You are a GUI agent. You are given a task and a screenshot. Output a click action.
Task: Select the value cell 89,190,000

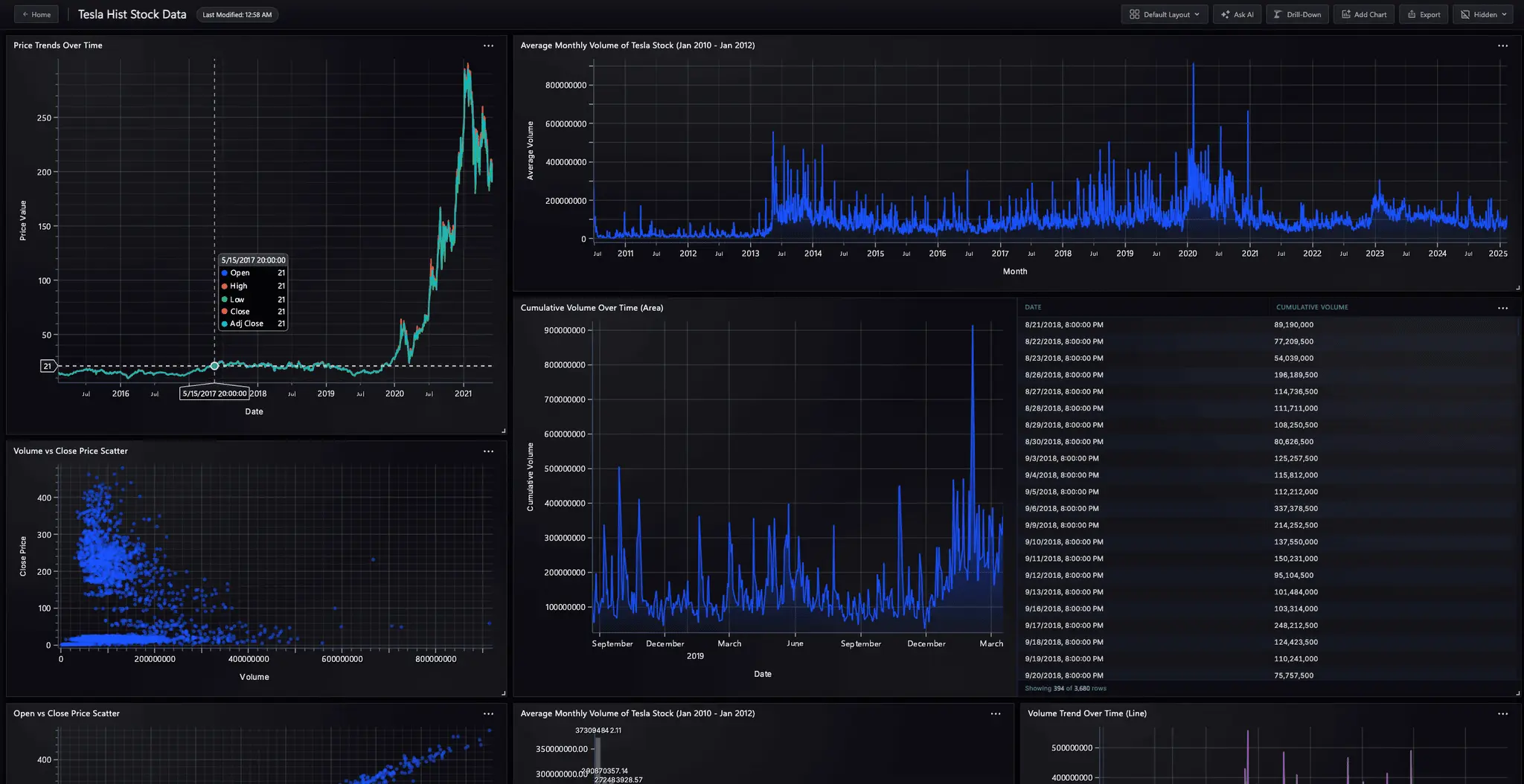click(1293, 325)
